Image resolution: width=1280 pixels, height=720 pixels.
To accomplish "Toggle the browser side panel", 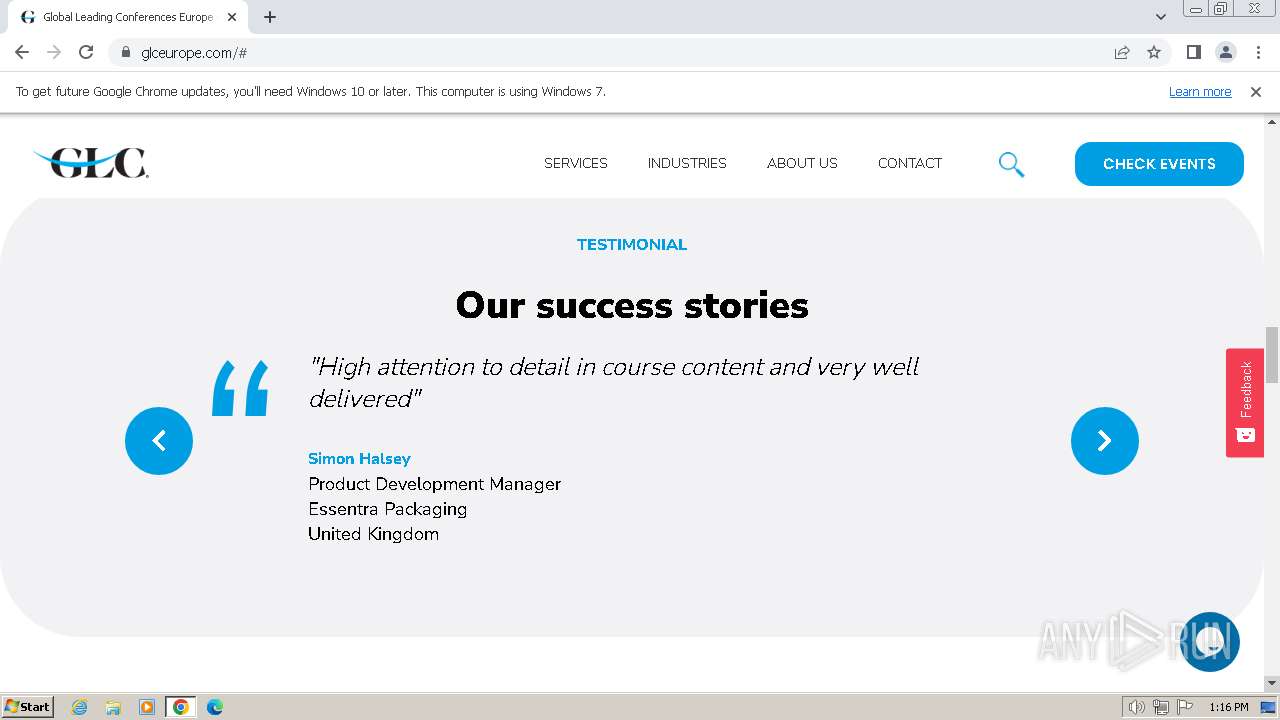I will point(1193,52).
